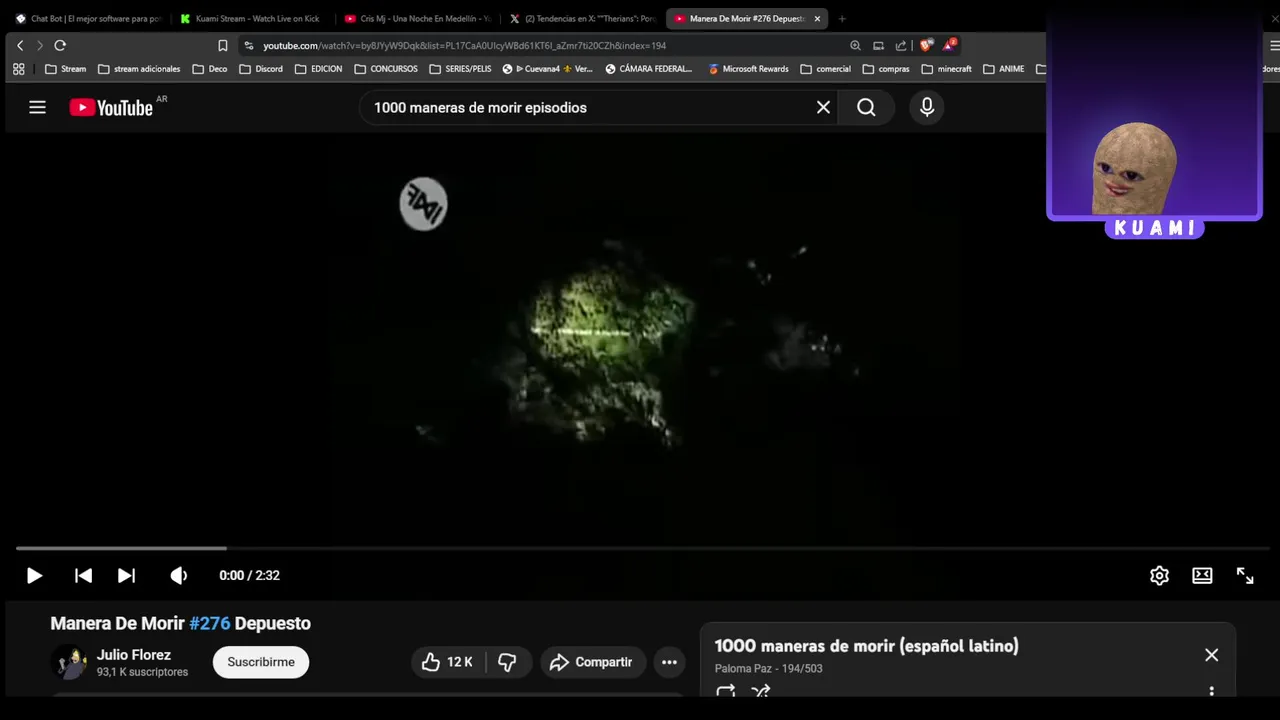Go forward in the browser
Screen dimensions: 1280x720
pos(40,45)
